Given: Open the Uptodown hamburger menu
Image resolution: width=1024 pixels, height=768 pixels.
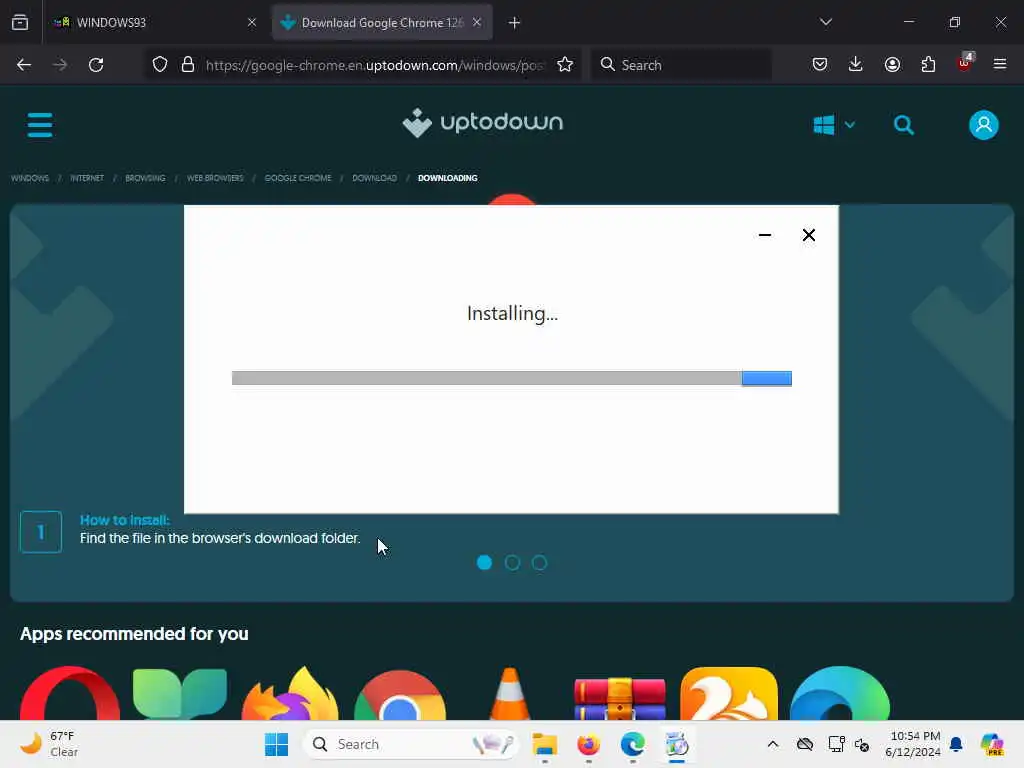Looking at the screenshot, I should click(x=40, y=125).
